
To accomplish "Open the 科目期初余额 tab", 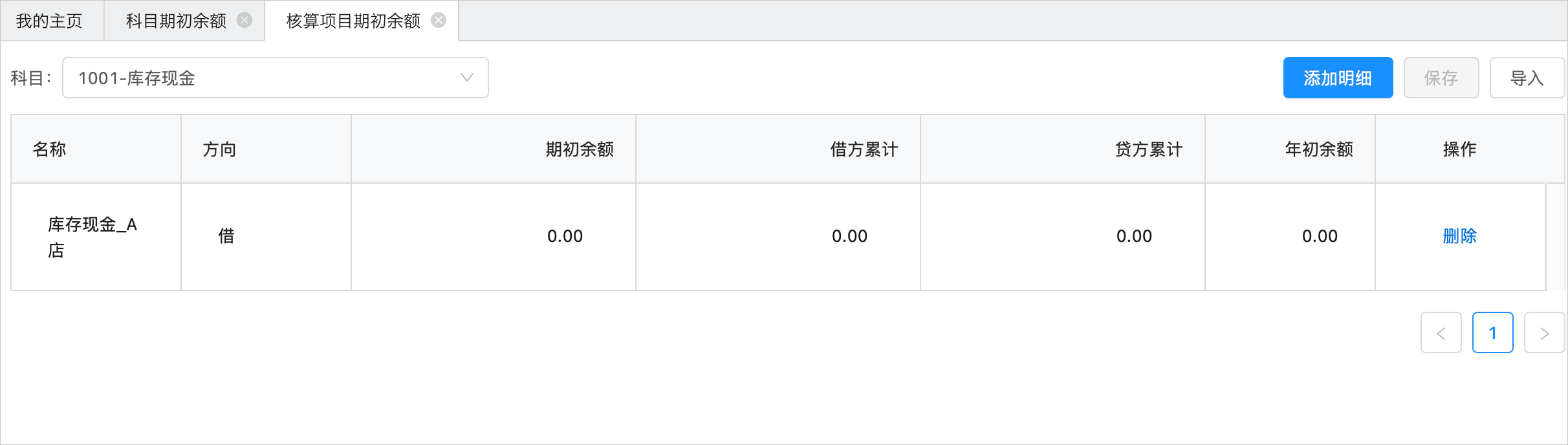I will coord(176,21).
